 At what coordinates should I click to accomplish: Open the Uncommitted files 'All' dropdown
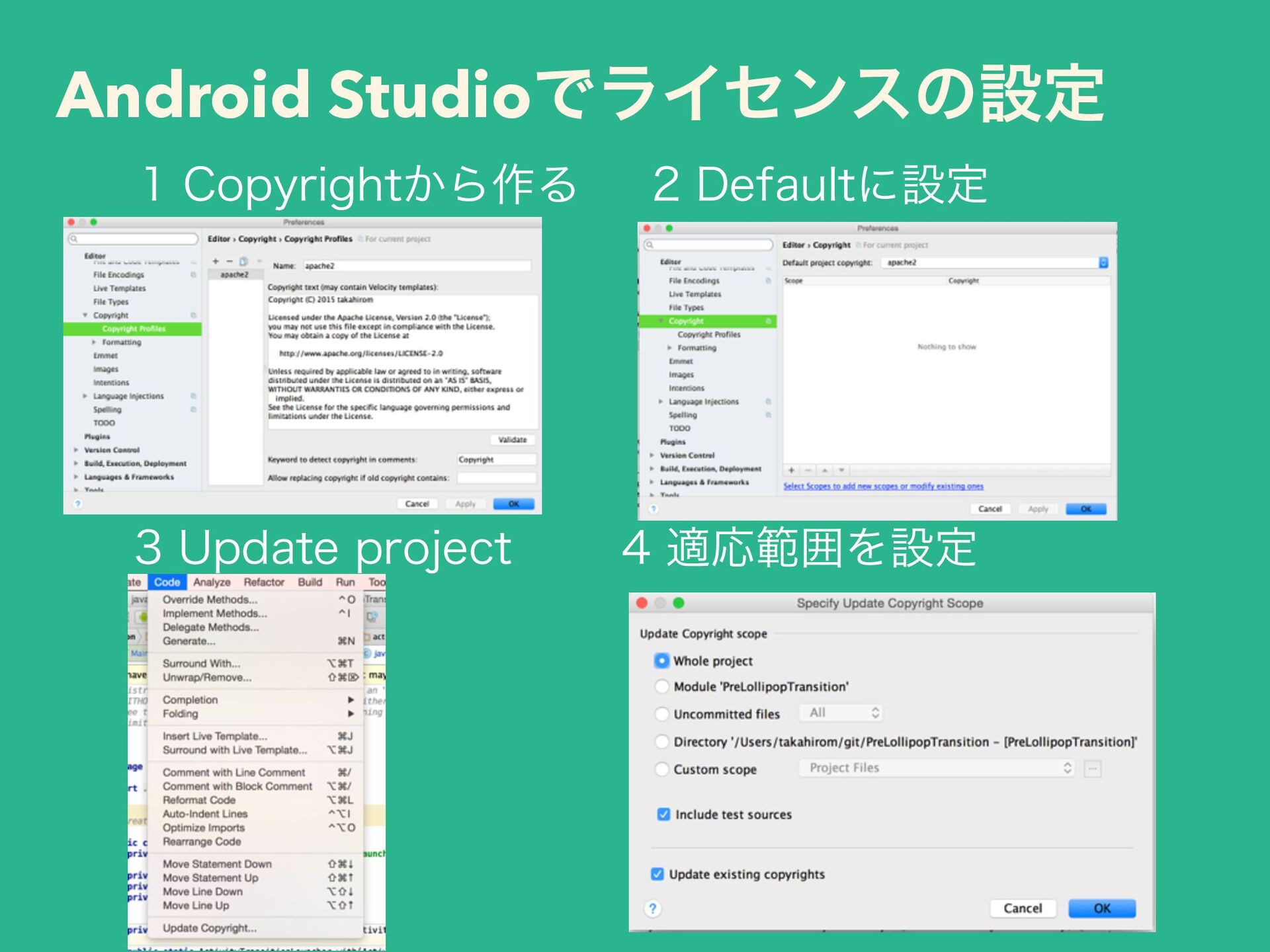click(x=841, y=713)
